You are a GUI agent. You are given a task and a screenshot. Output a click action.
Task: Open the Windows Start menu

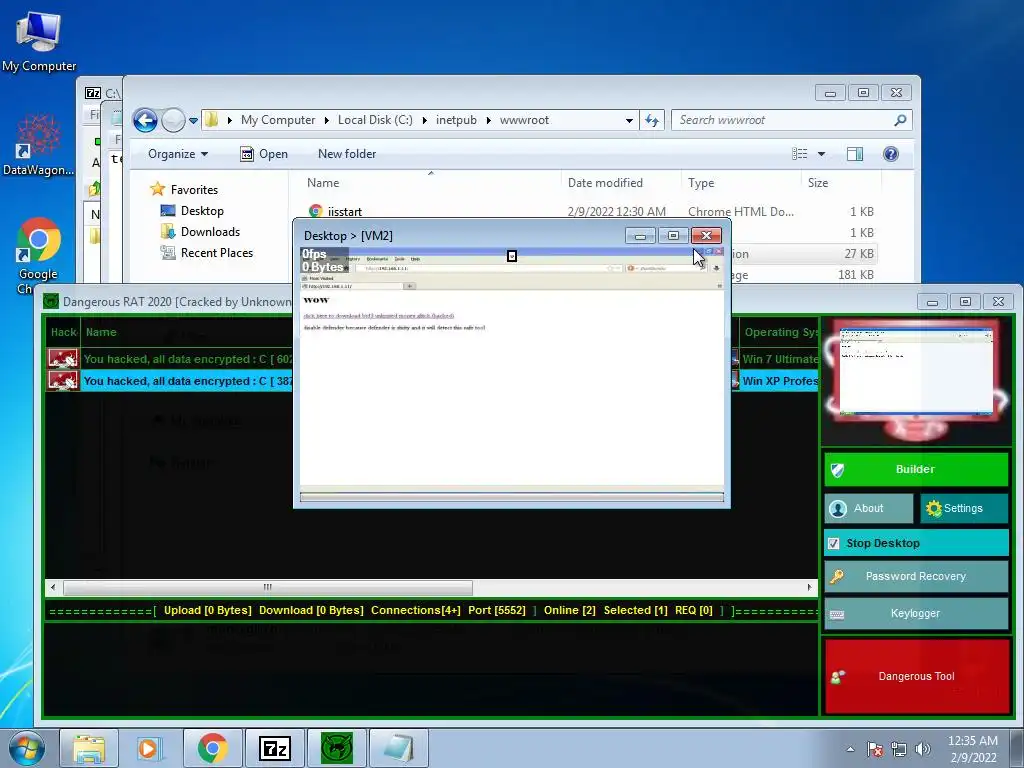(x=27, y=748)
